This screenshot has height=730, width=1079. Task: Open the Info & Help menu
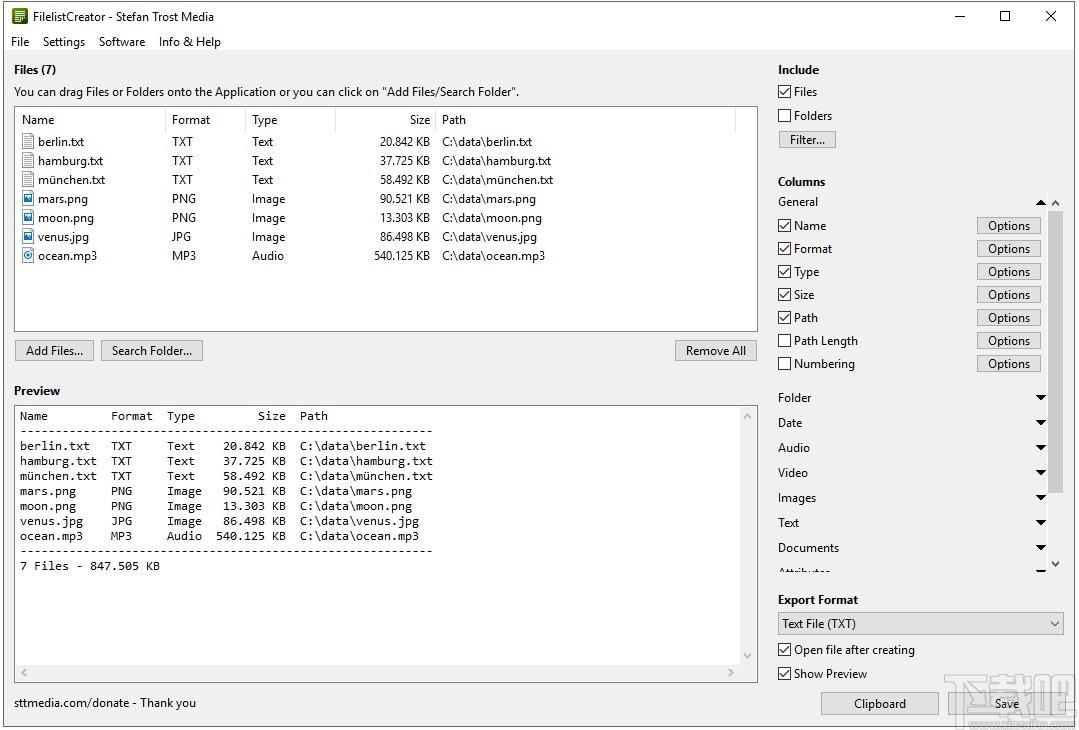[x=190, y=42]
